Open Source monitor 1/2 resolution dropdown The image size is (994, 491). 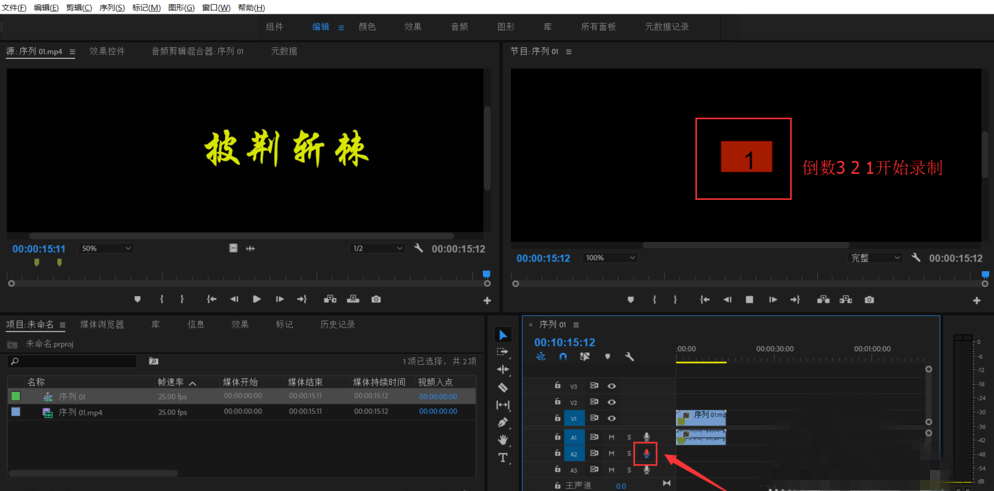coord(376,248)
